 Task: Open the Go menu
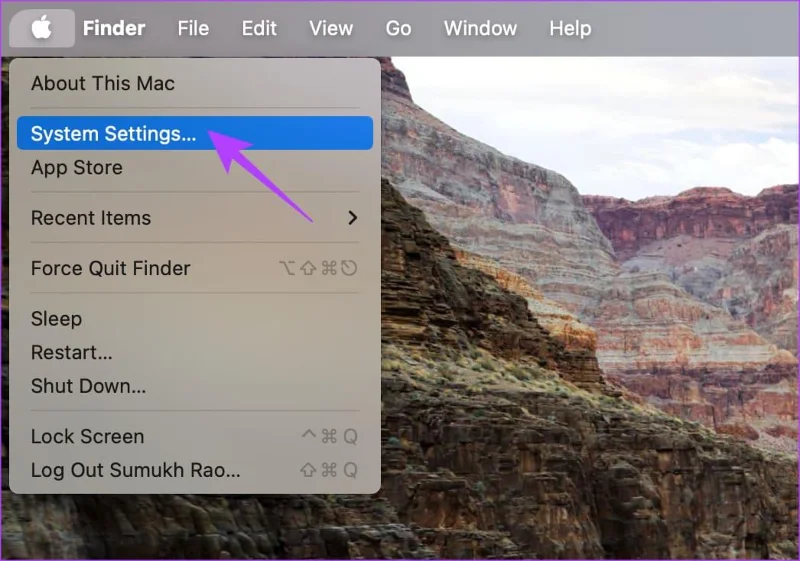click(x=398, y=28)
